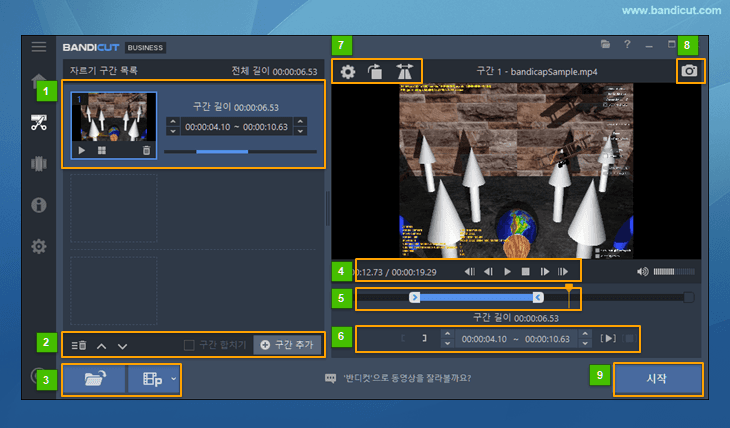Click the BUSINESS badge
The height and width of the screenshot is (428, 730).
click(x=145, y=48)
